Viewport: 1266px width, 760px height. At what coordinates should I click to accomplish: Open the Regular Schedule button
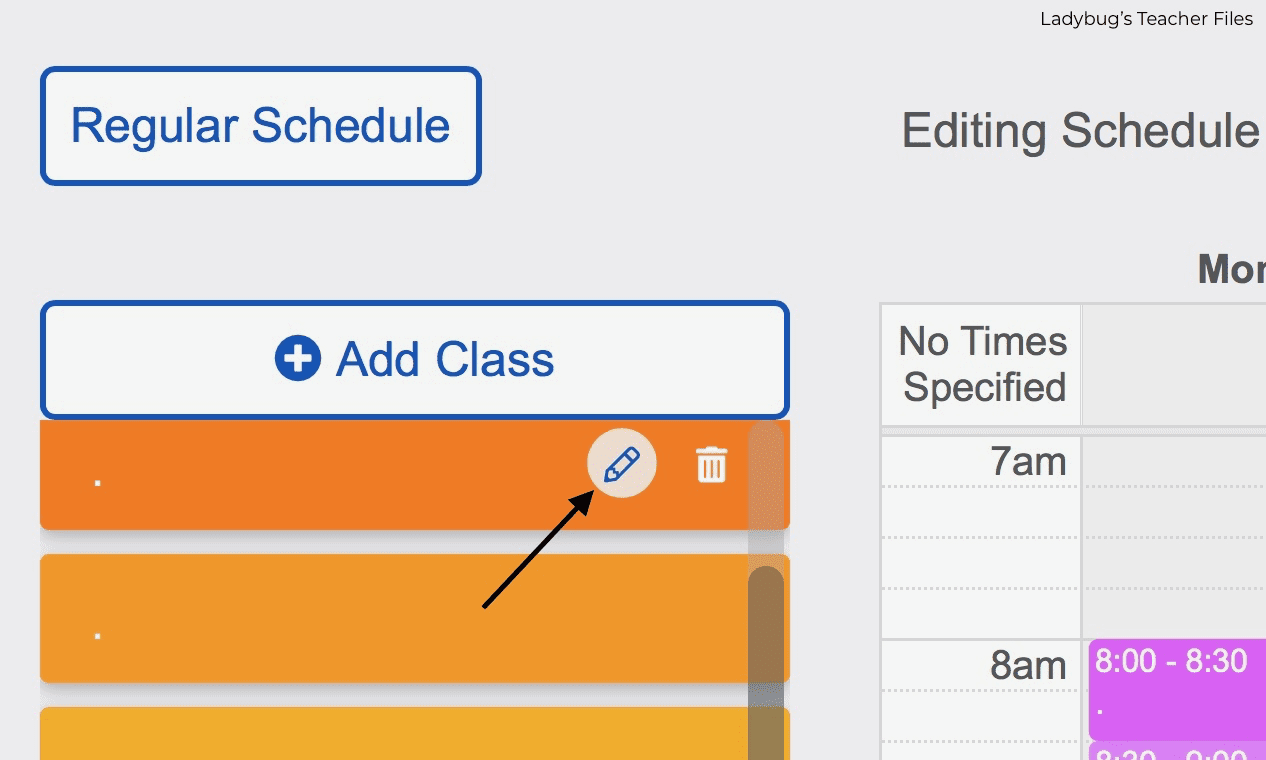(x=261, y=126)
